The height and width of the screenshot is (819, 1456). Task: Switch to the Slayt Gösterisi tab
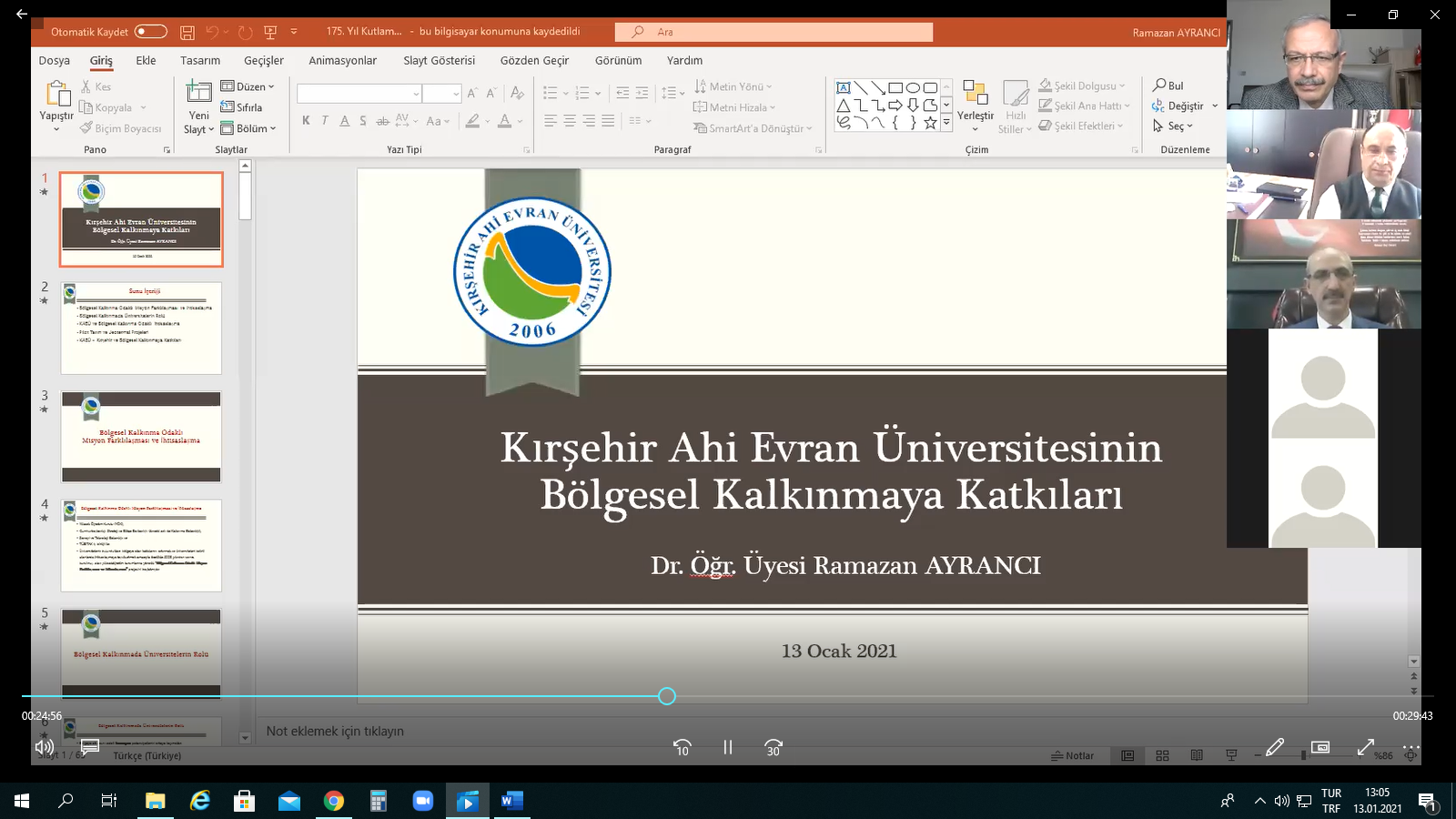[x=439, y=60]
